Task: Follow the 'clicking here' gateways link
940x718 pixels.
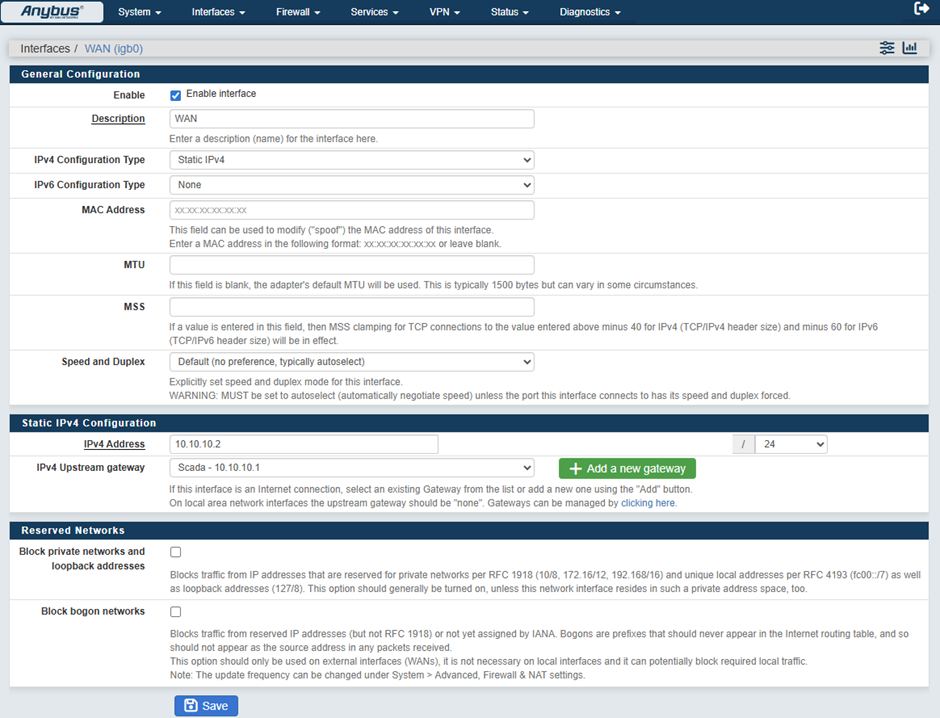Action: pos(648,504)
